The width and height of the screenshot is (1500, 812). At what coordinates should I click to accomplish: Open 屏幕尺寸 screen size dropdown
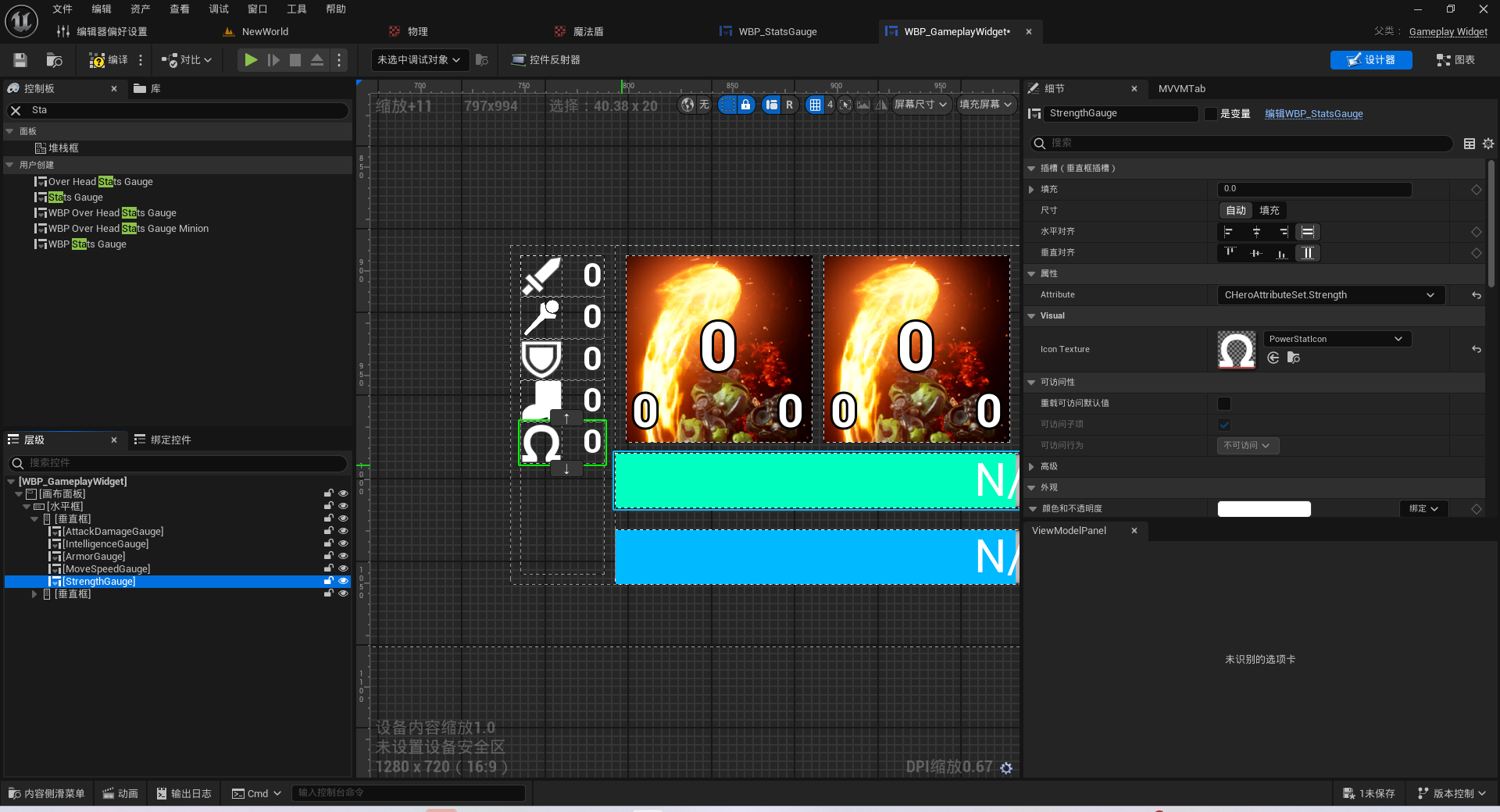920,105
